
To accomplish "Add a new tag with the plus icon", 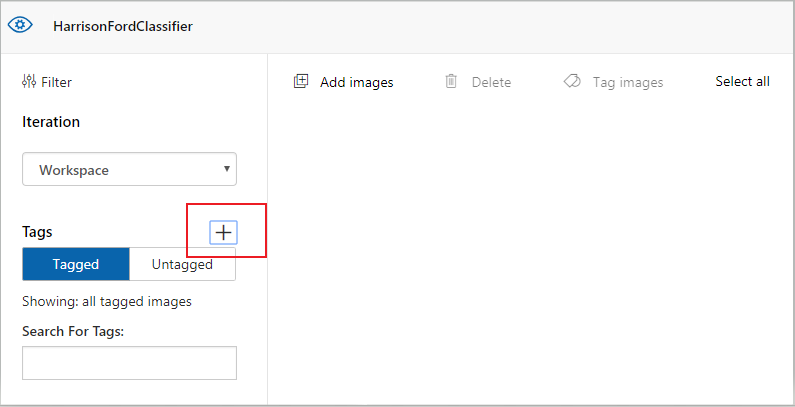I will coord(224,232).
